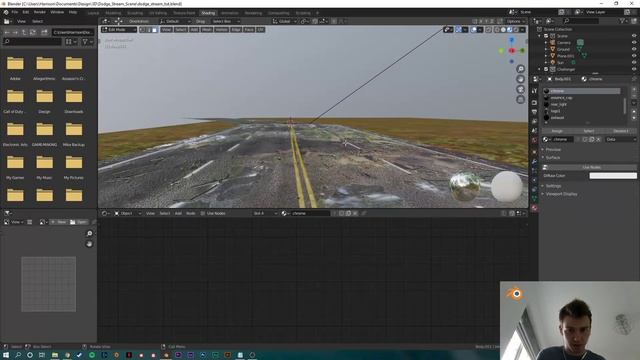Toggle Ground visibility eye in outliner
This screenshot has height=360, width=640.
point(634,49)
